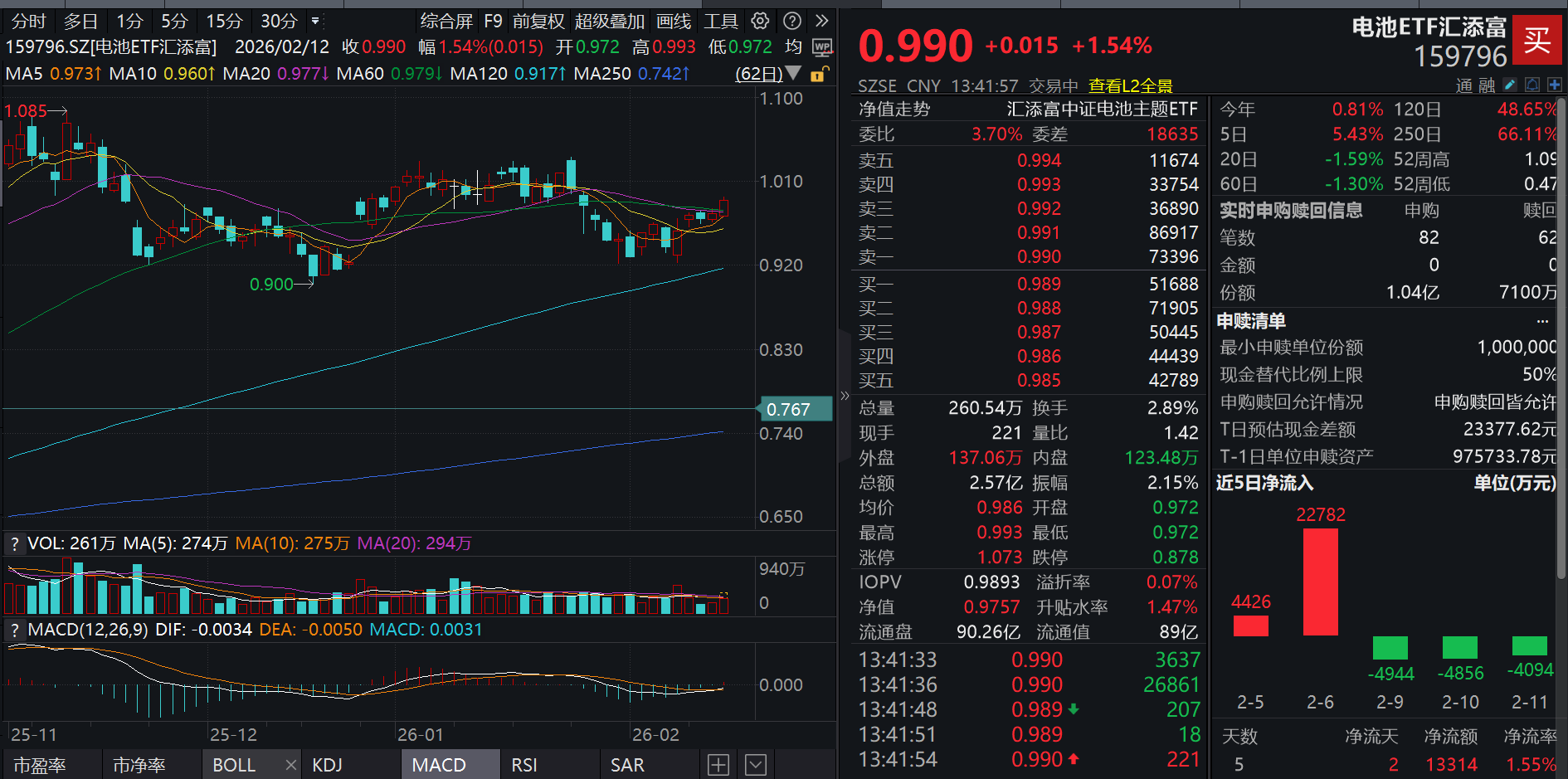Screen dimensions: 1568x779
Task: Toggle the 前复权 adjustment mode
Action: (x=539, y=22)
